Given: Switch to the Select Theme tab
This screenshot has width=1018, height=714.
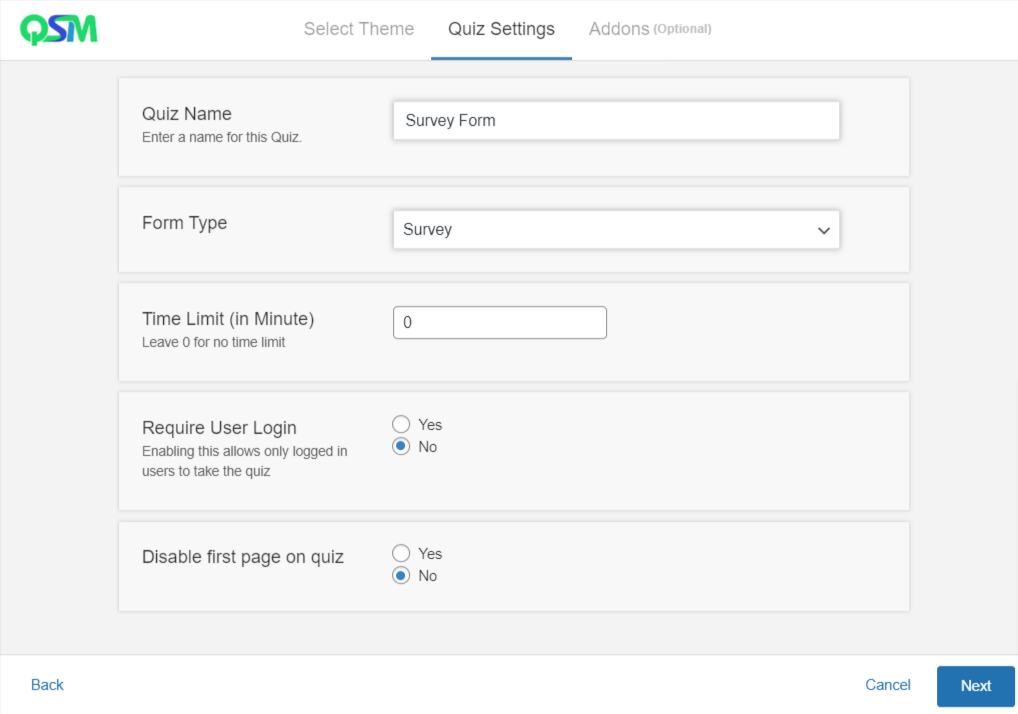Looking at the screenshot, I should 358,29.
